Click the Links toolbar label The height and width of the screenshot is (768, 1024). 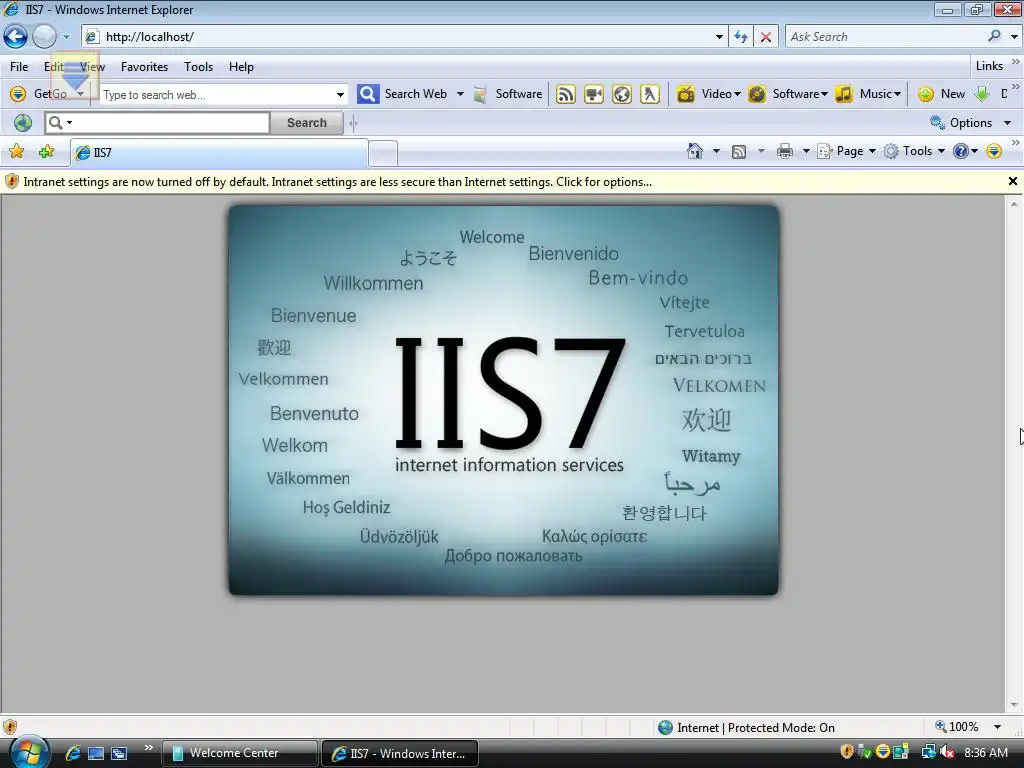[989, 66]
